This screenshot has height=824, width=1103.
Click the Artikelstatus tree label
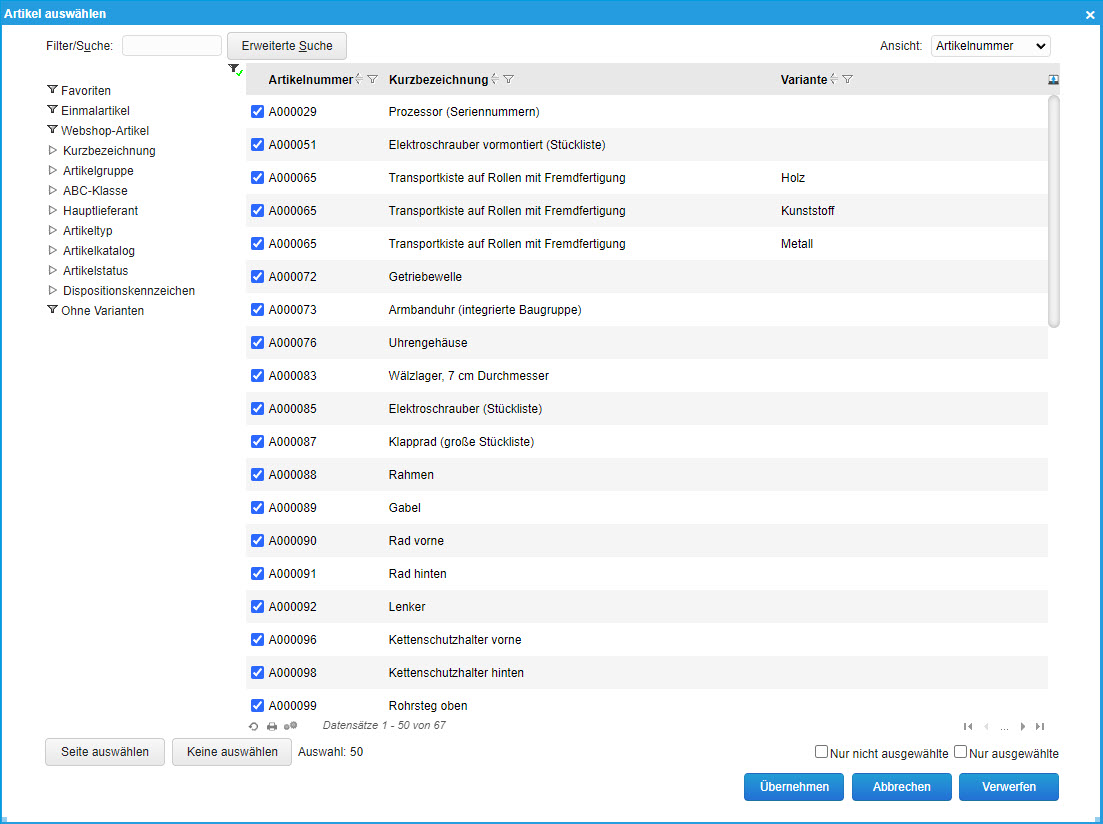tap(96, 271)
